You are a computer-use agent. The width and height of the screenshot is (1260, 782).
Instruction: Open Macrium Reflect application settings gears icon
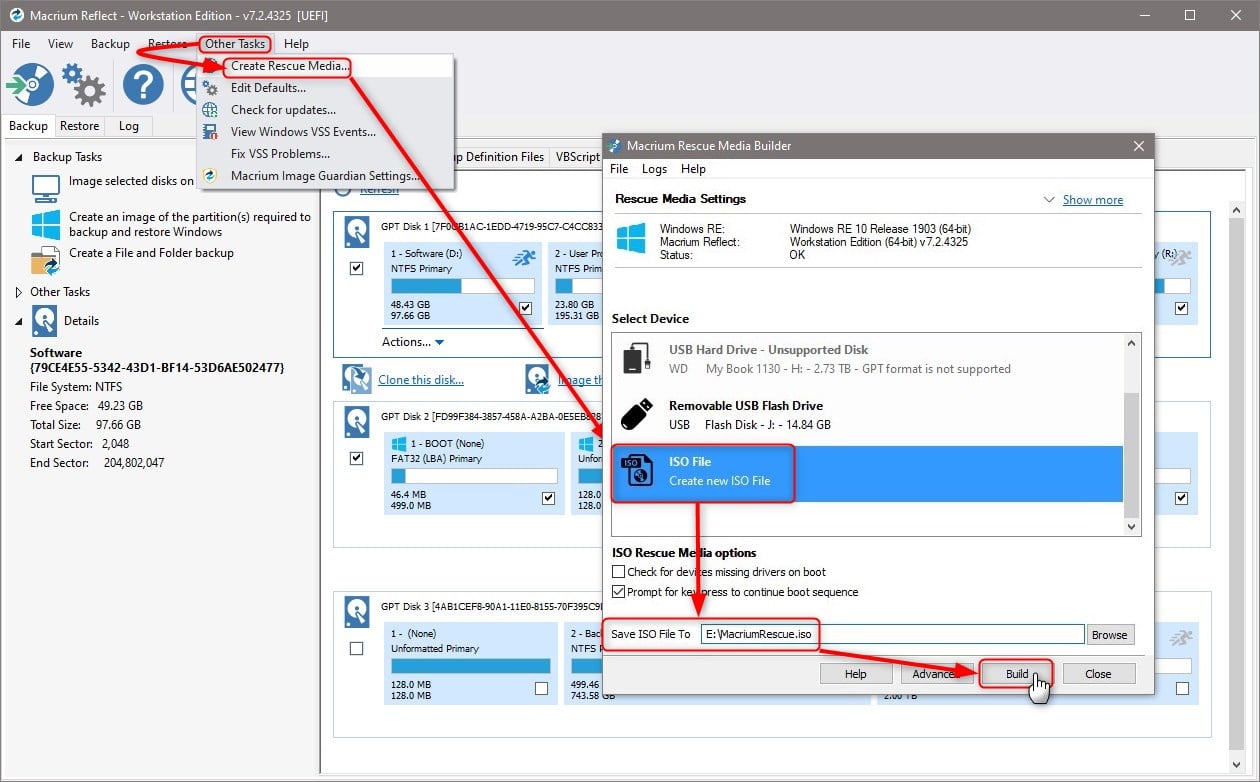click(84, 84)
